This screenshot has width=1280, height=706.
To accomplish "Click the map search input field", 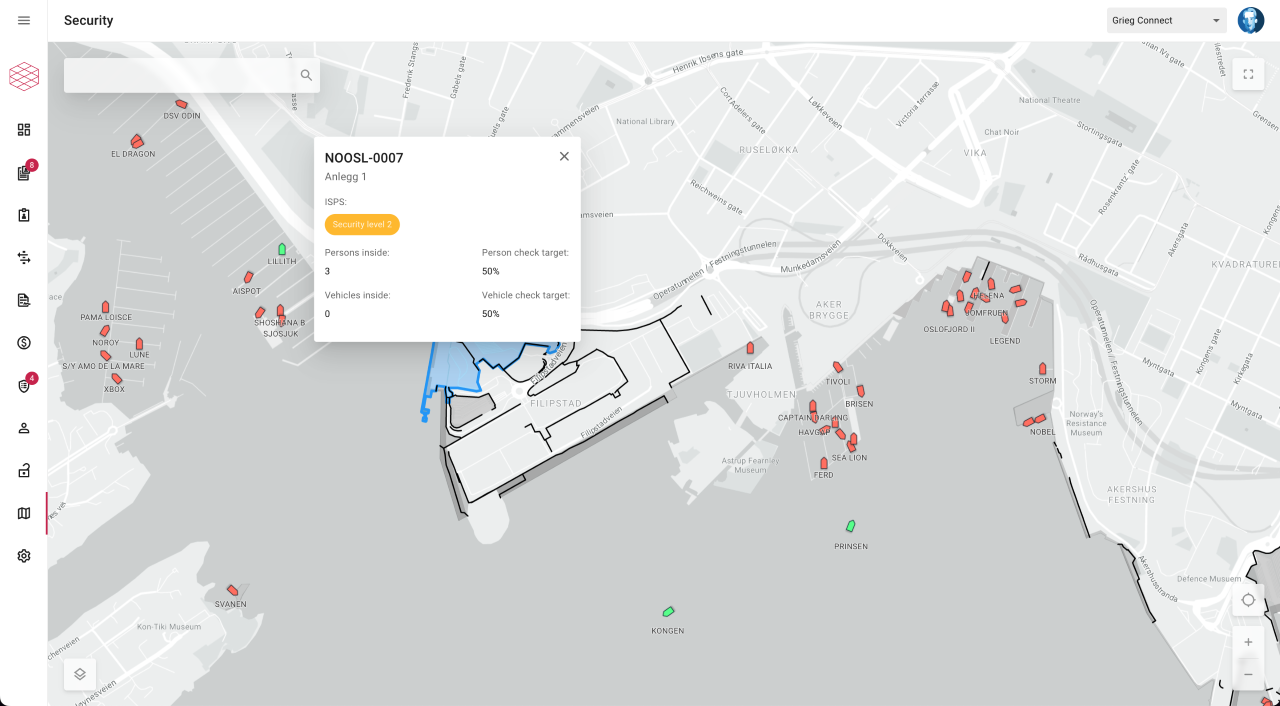I will point(180,75).
